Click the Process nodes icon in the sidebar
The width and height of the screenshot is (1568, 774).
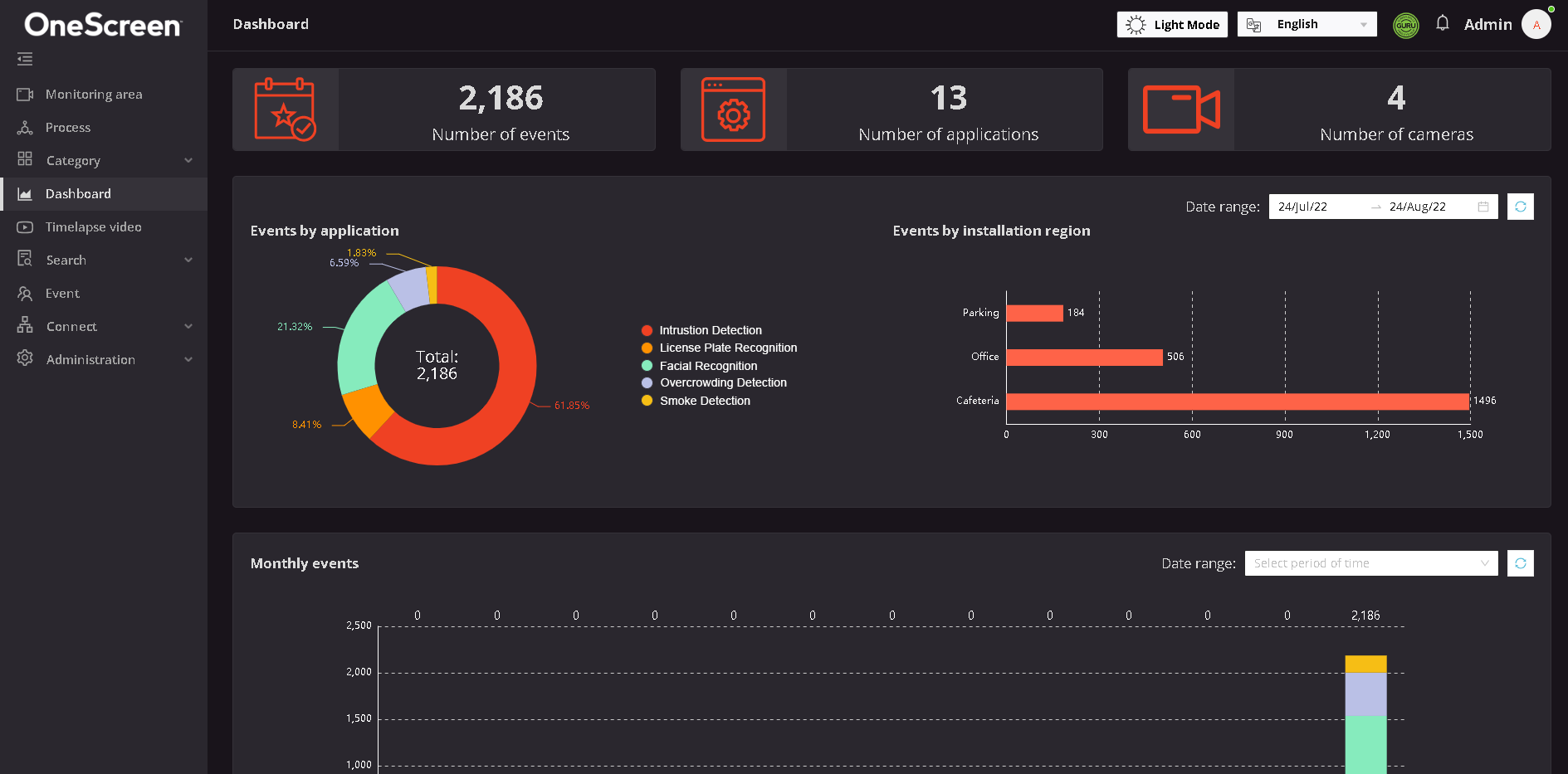point(25,128)
